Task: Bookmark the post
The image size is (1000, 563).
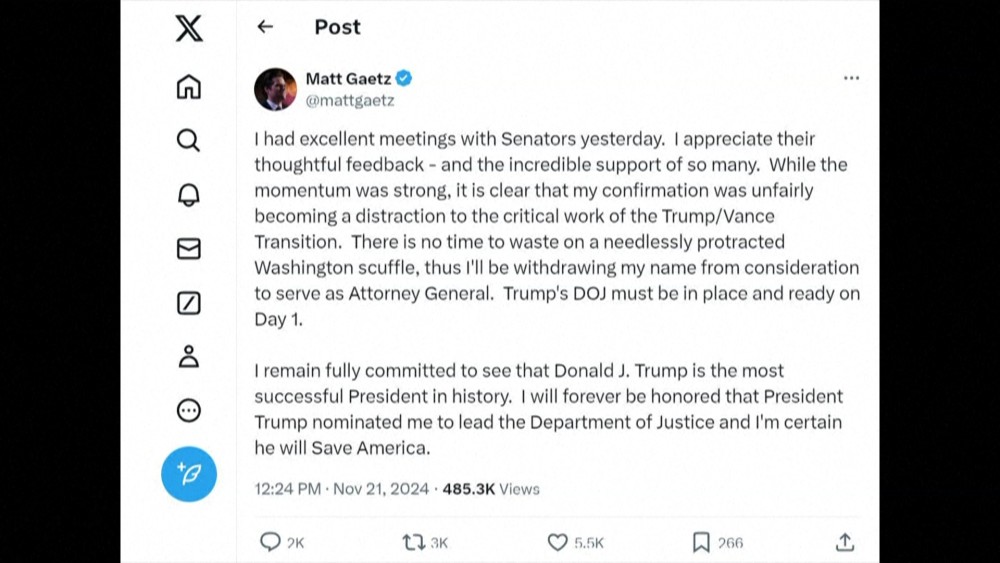Action: [701, 542]
